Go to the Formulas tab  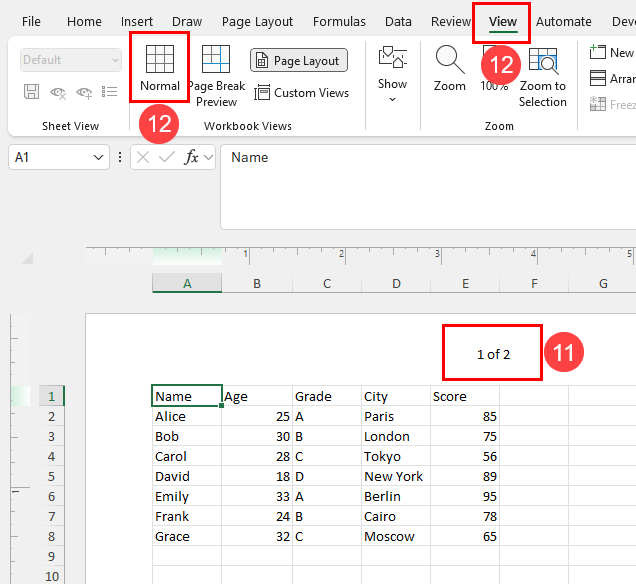(x=339, y=21)
